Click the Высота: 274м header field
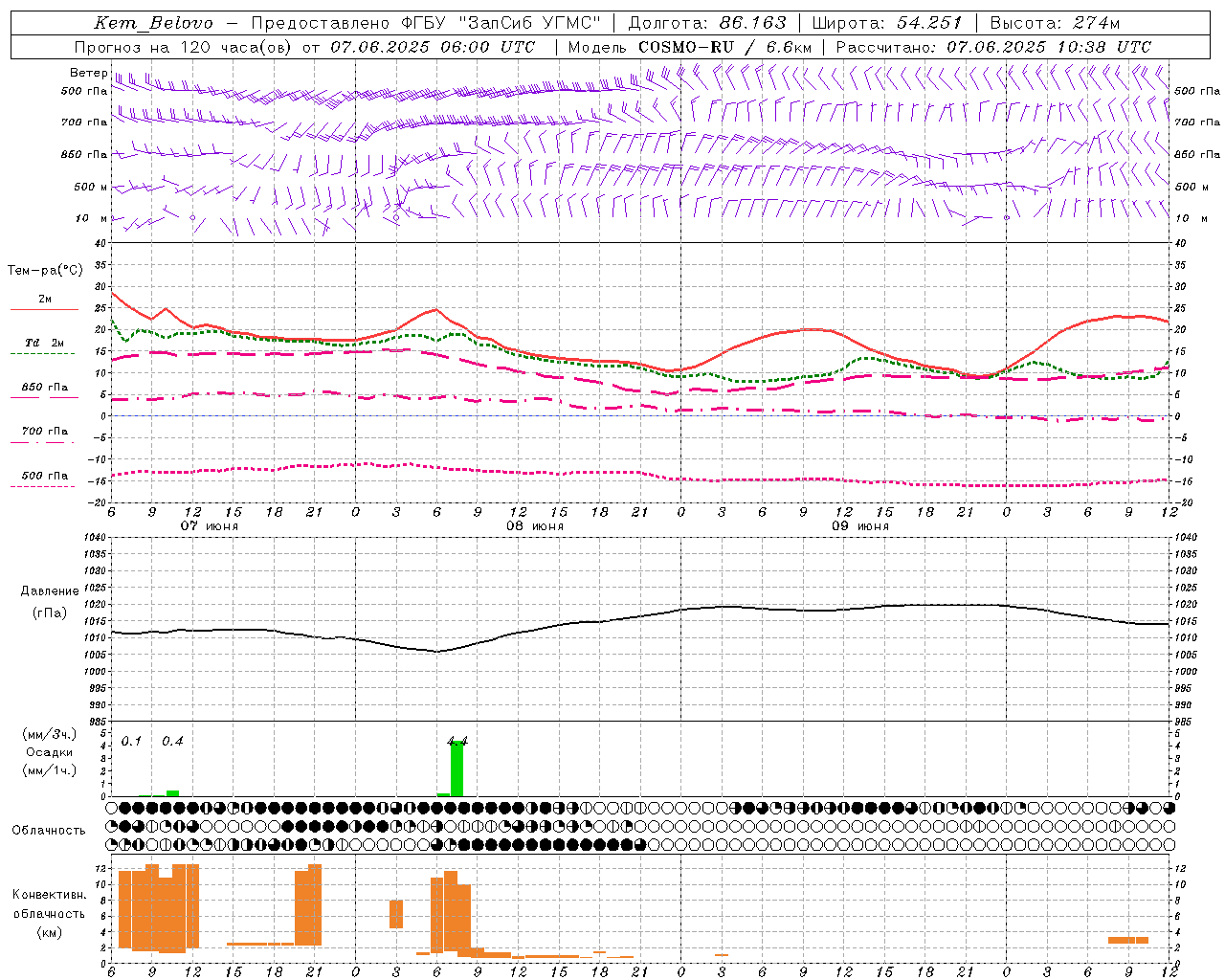 (x=1055, y=23)
